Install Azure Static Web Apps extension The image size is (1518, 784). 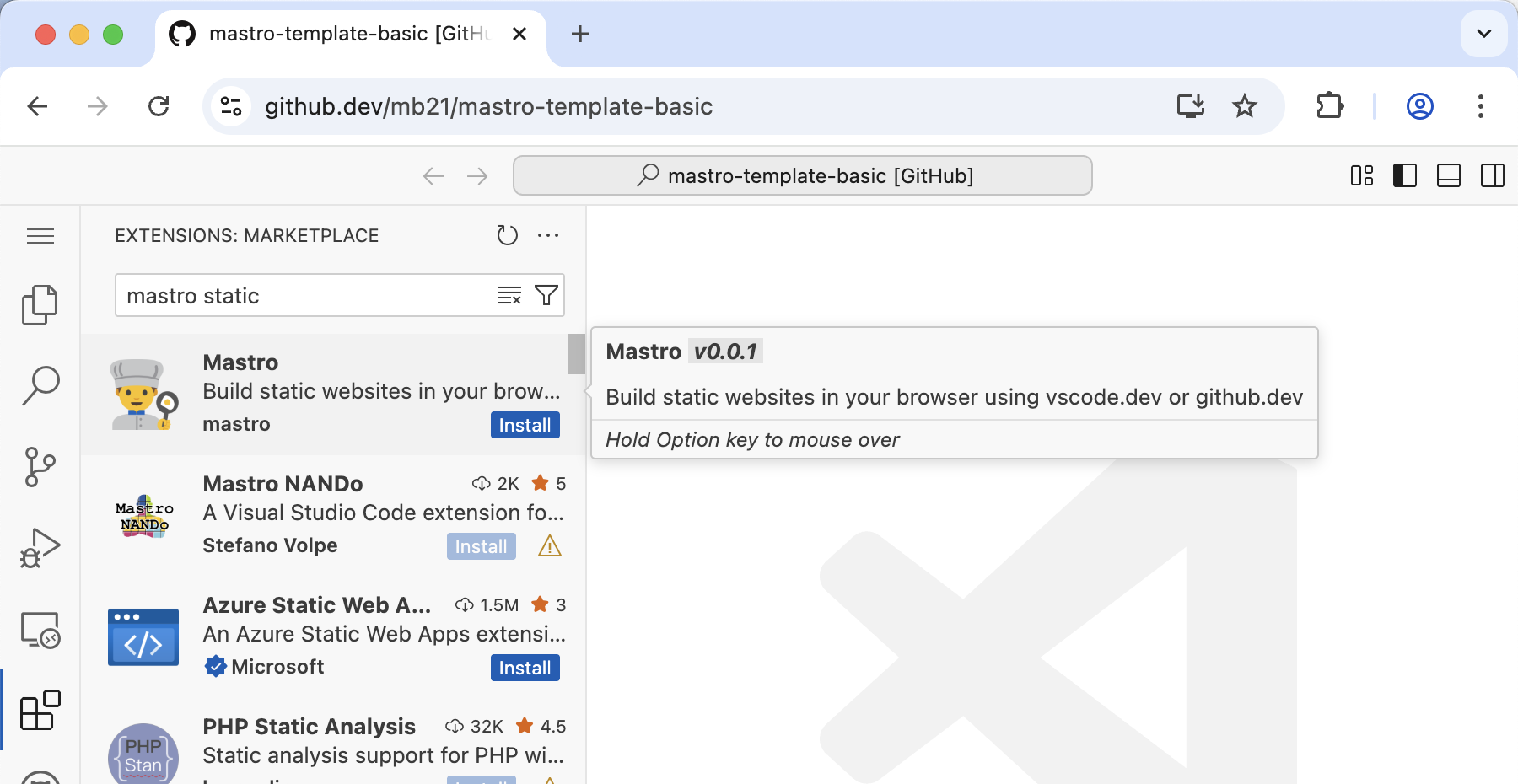click(x=525, y=668)
